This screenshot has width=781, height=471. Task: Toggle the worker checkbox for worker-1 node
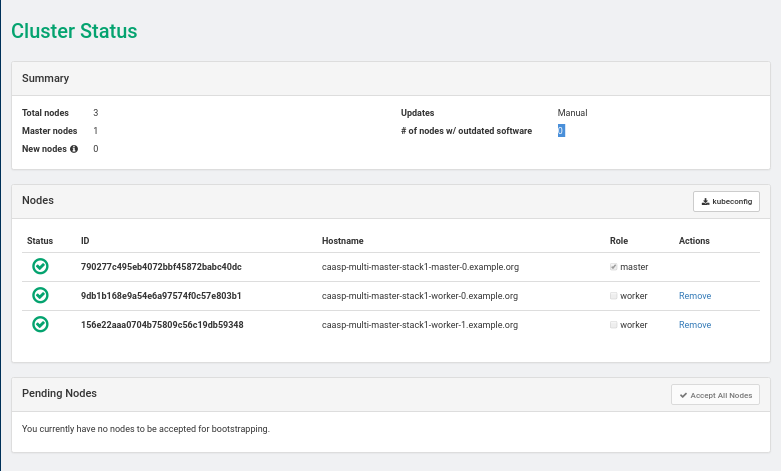point(613,325)
